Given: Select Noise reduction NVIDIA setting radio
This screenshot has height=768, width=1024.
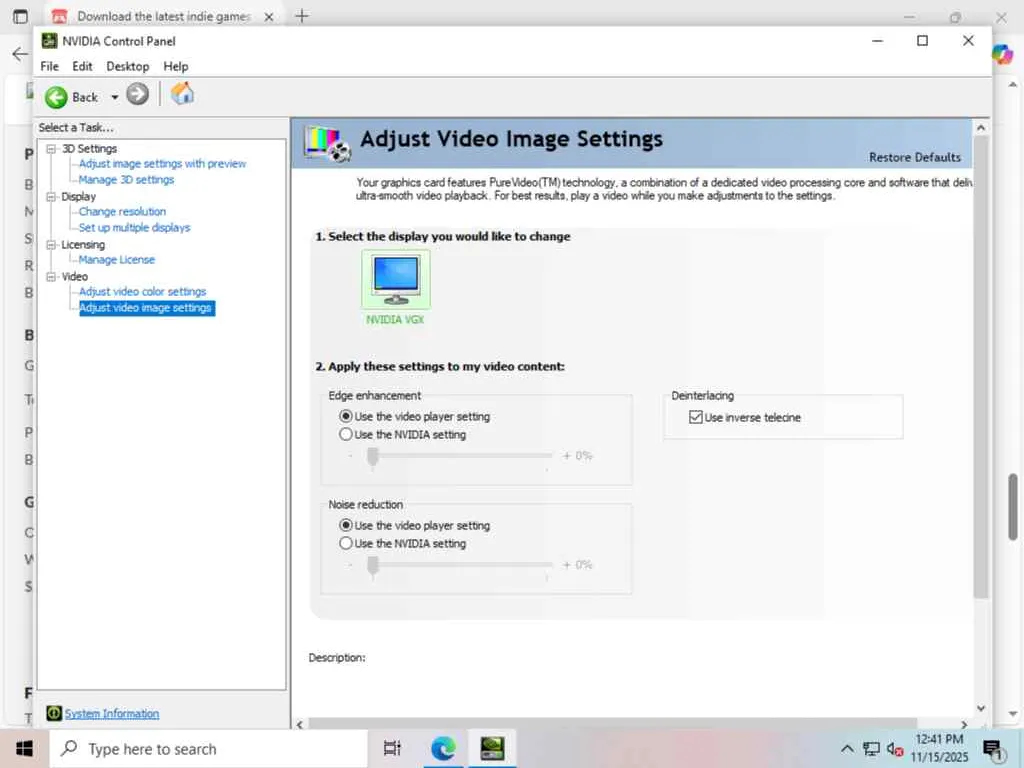Looking at the screenshot, I should [346, 543].
